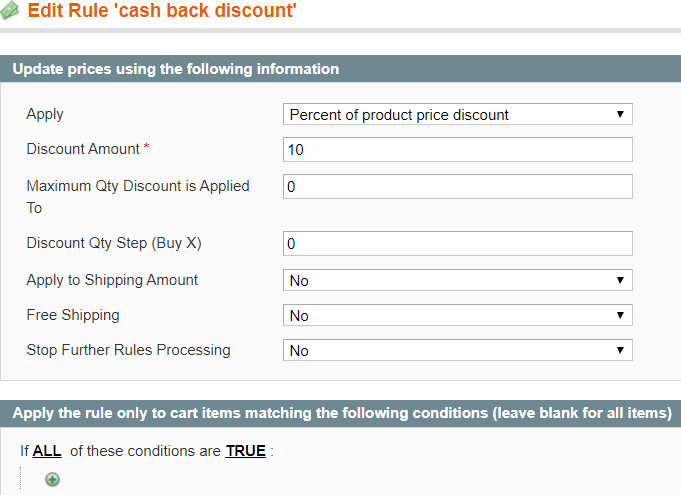Screen dimensions: 681x495
Task: Click the 'Edit Rule cash back discount' title
Action: click(x=162, y=13)
